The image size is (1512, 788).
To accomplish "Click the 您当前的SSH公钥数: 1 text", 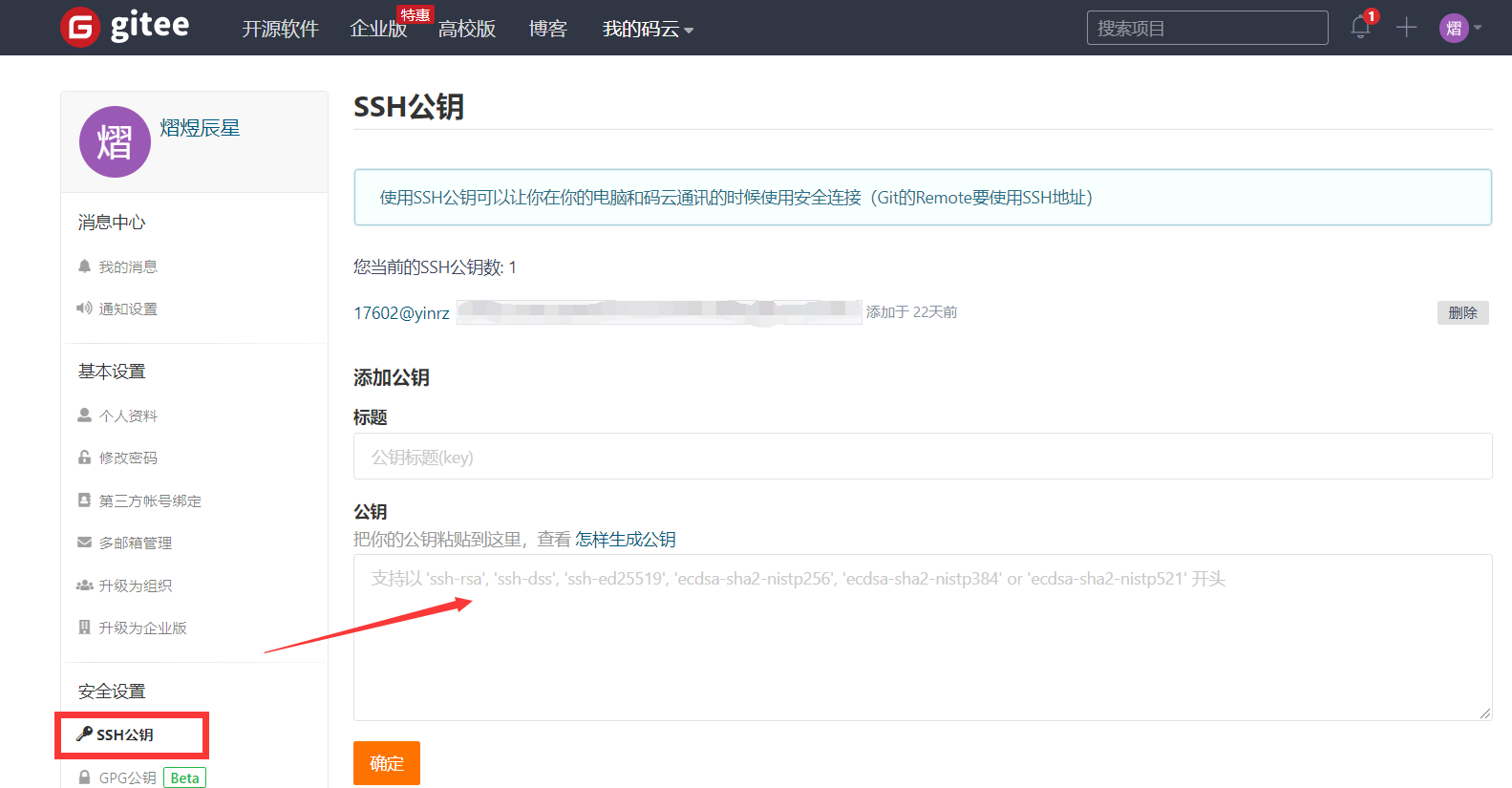I will pos(436,267).
